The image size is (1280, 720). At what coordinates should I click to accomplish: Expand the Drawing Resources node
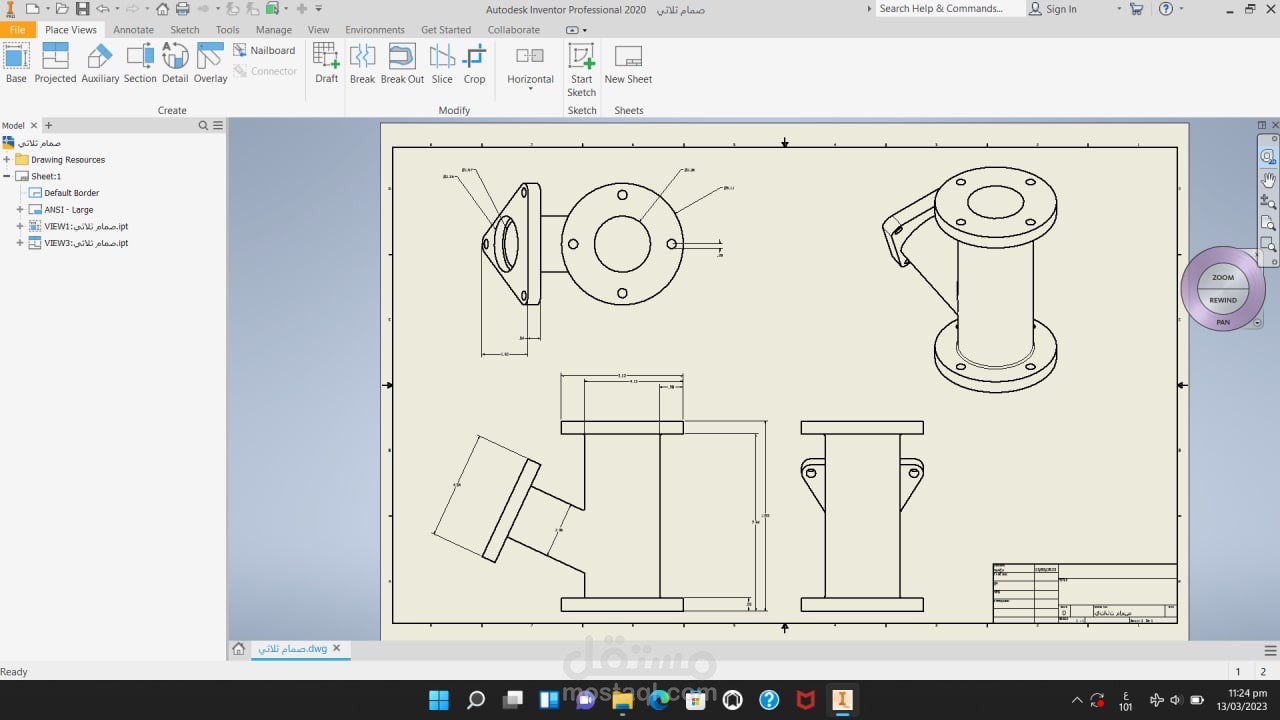(x=7, y=160)
